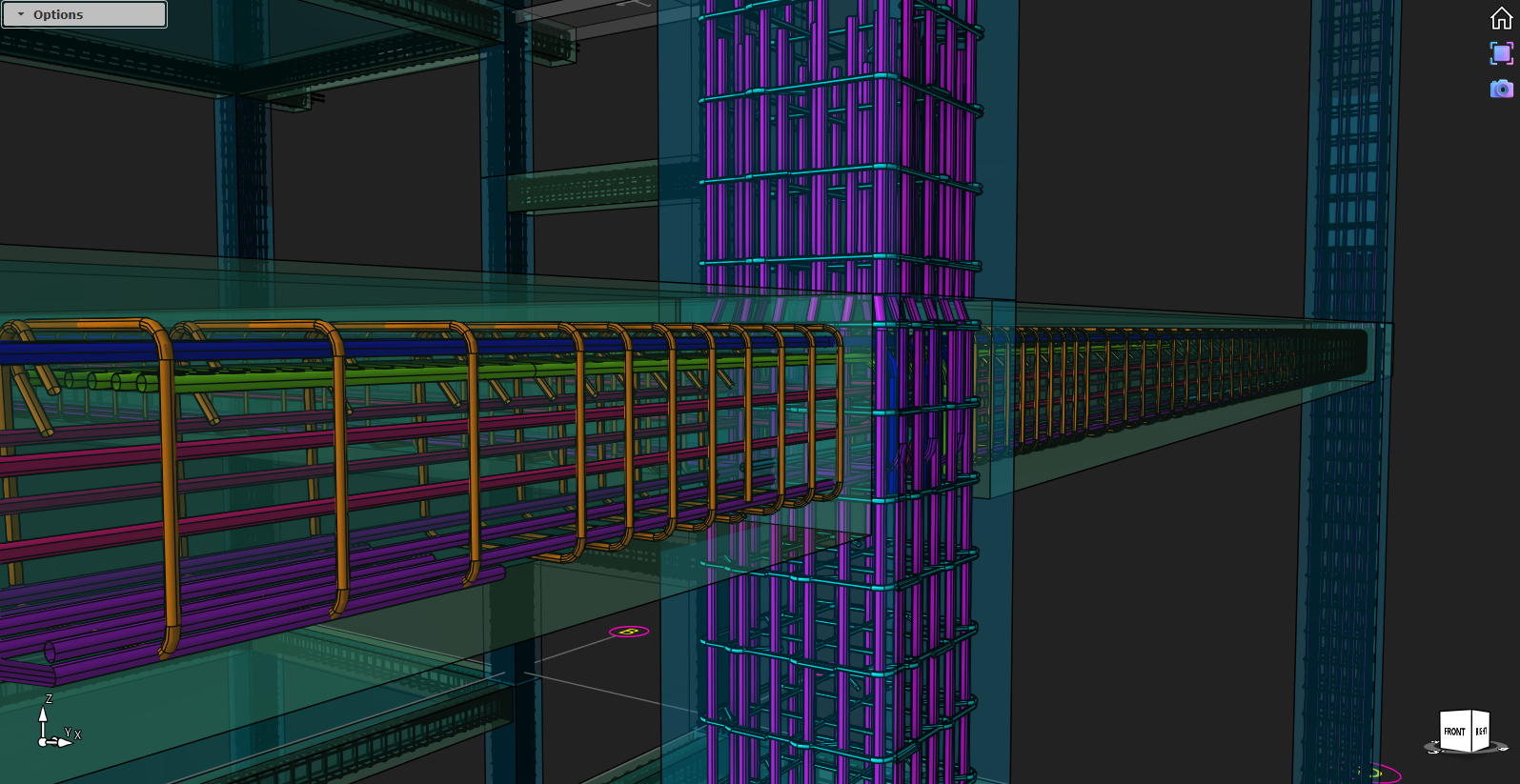Image resolution: width=1520 pixels, height=784 pixels.
Task: Click the Z axis arrow on the triad
Action: 43,713
